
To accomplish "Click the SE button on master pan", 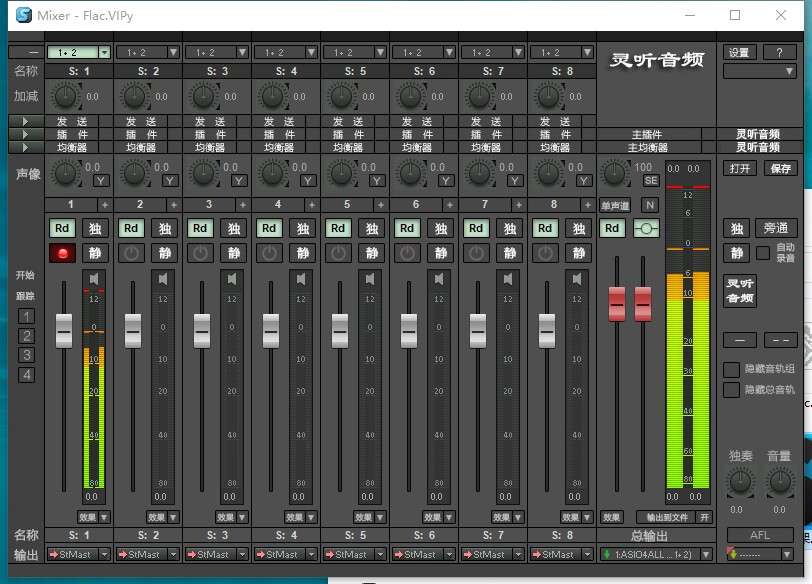I will [x=651, y=181].
